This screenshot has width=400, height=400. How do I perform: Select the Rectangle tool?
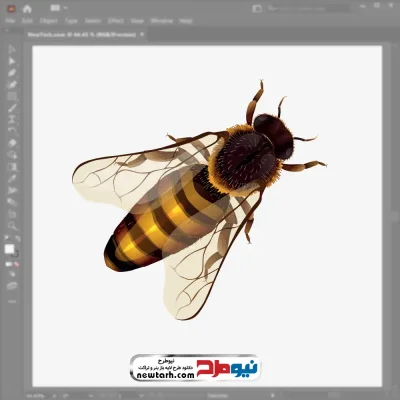point(12,96)
